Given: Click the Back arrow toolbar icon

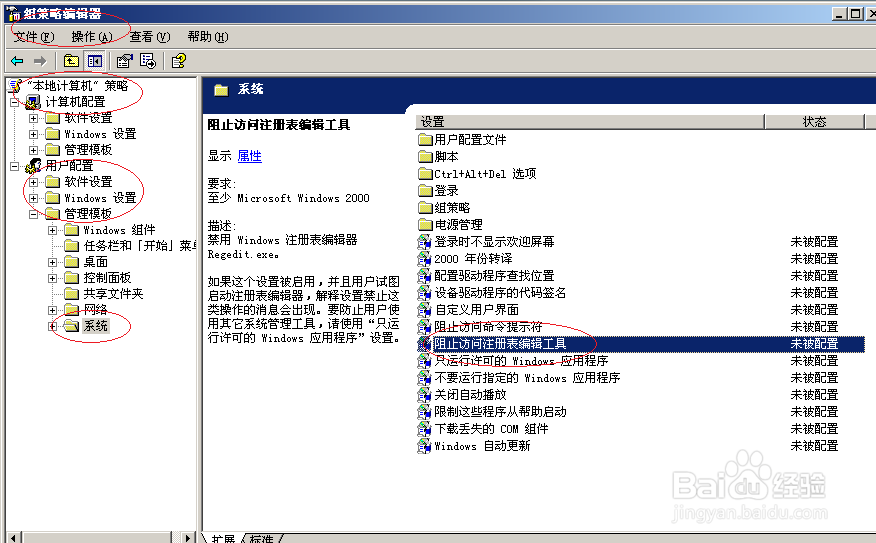Looking at the screenshot, I should point(17,61).
